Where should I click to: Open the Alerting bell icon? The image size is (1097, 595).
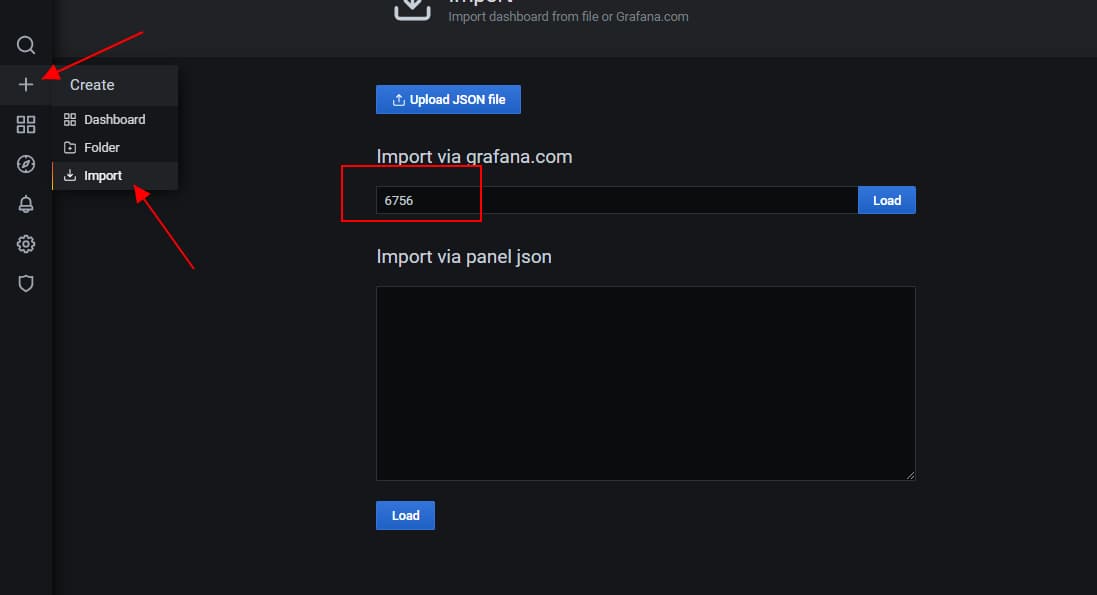26,204
